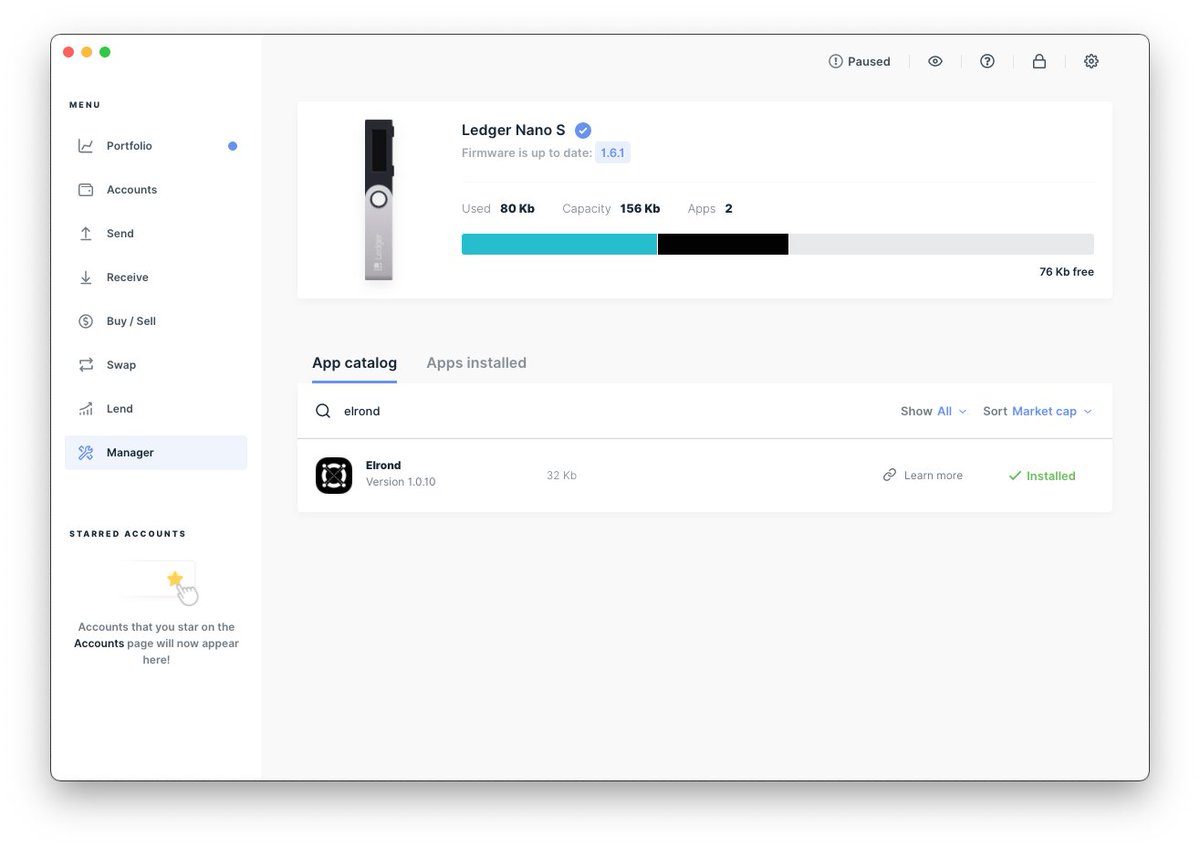Click the 76 Kb free label

(1067, 272)
